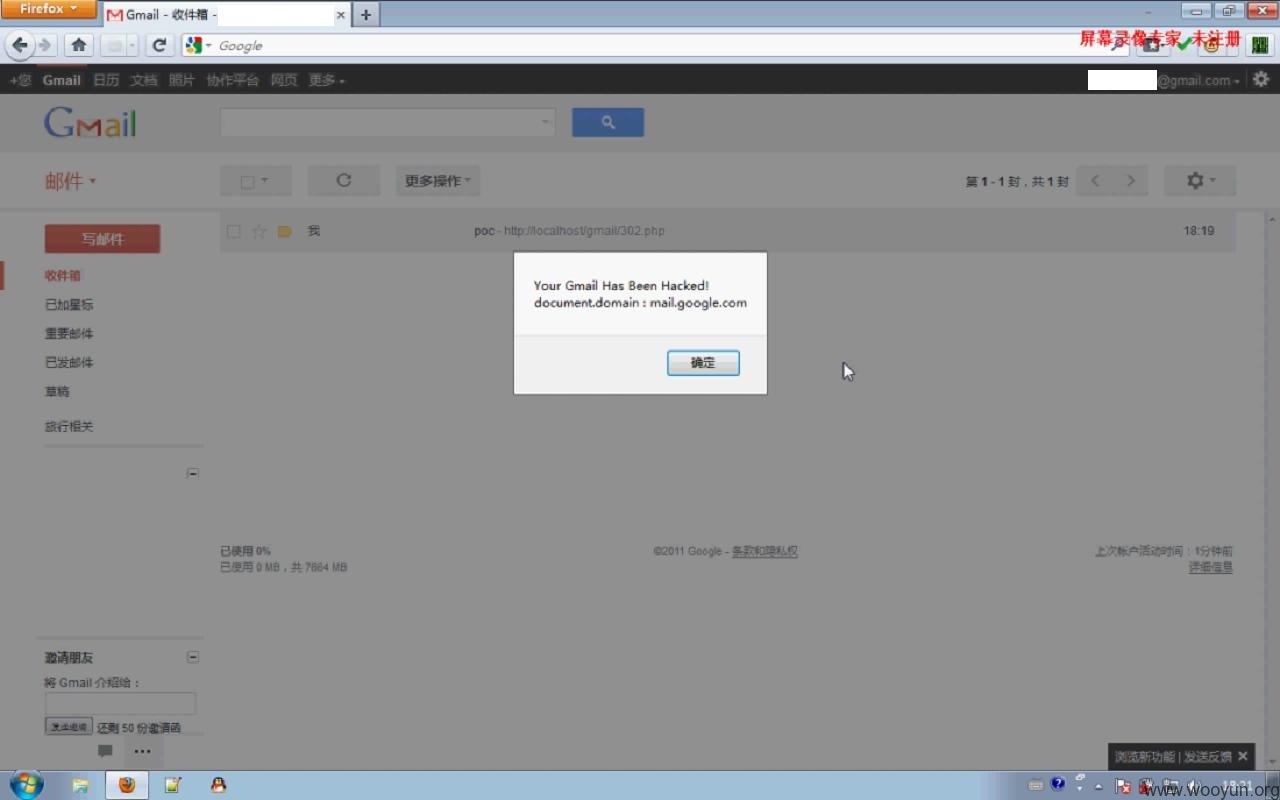The width and height of the screenshot is (1280, 800).
Task: Close the 浏览新功能 notification with X
Action: tap(1243, 756)
